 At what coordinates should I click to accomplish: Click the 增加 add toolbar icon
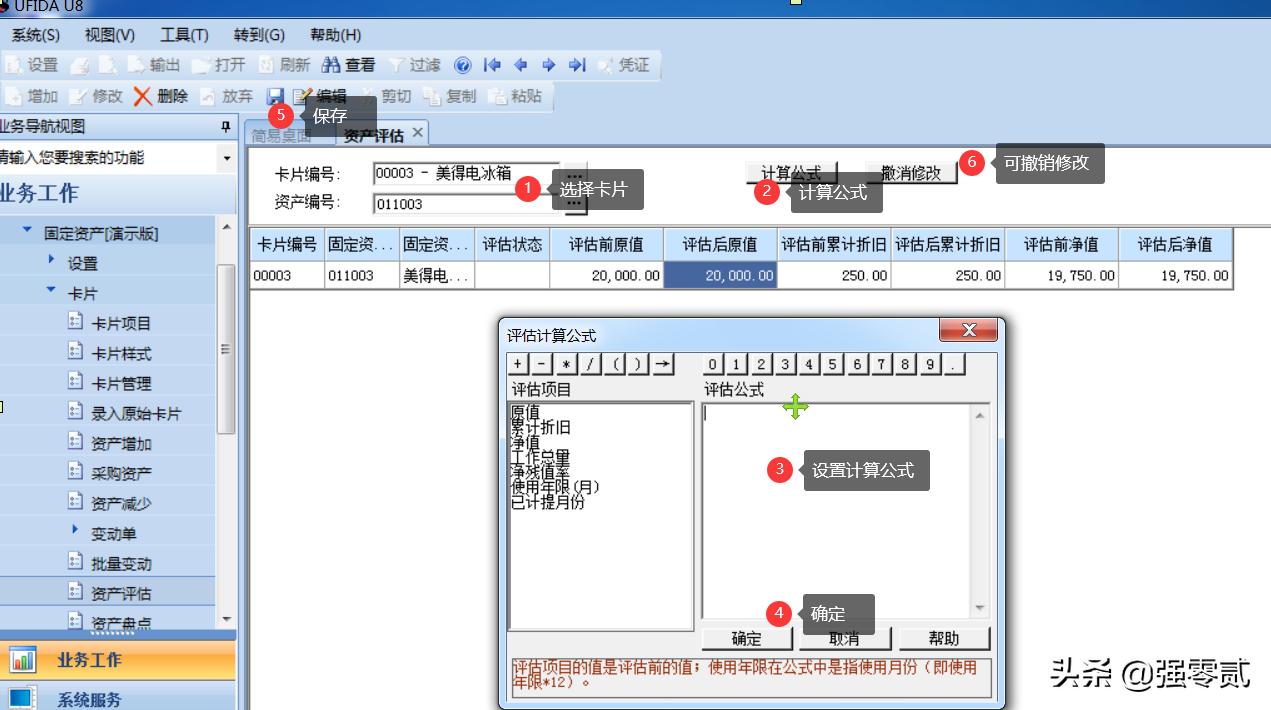tap(32, 97)
